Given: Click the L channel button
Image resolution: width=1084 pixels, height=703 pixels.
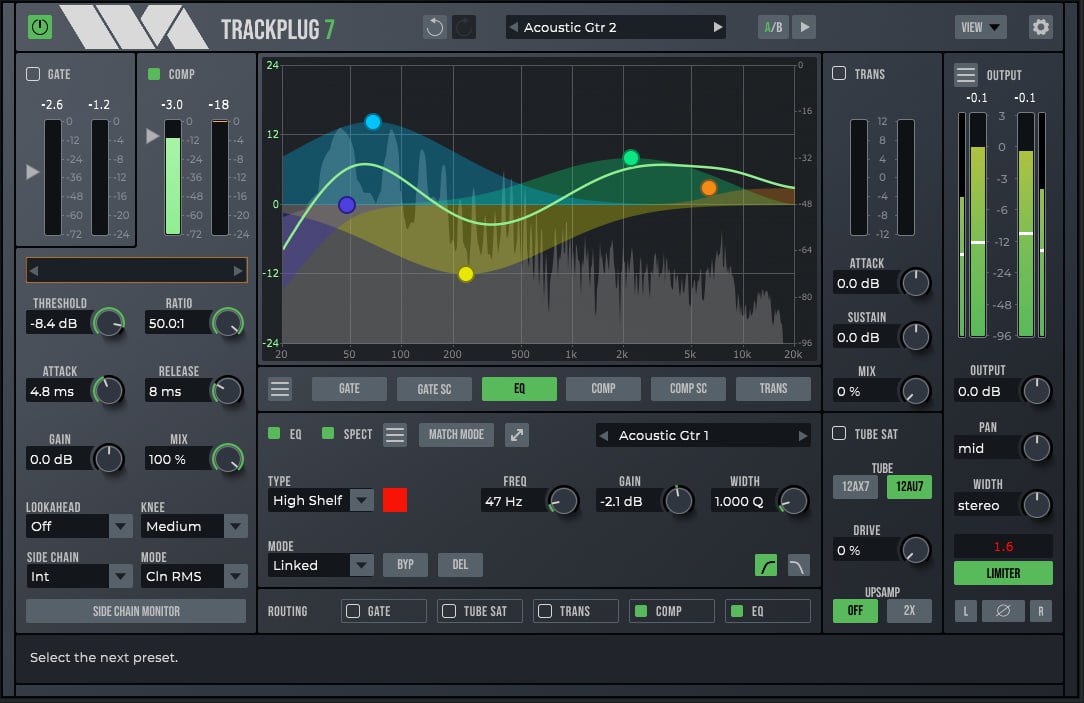Looking at the screenshot, I should click(x=966, y=611).
